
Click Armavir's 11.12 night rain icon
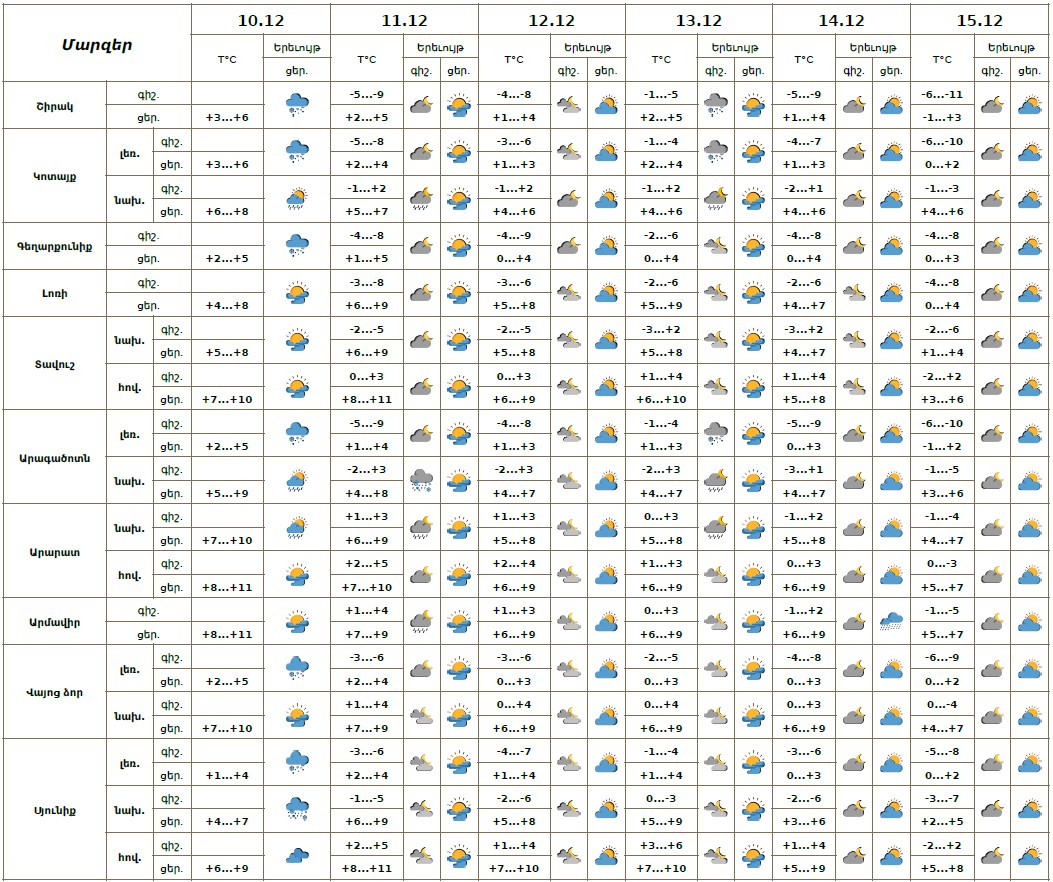(420, 622)
